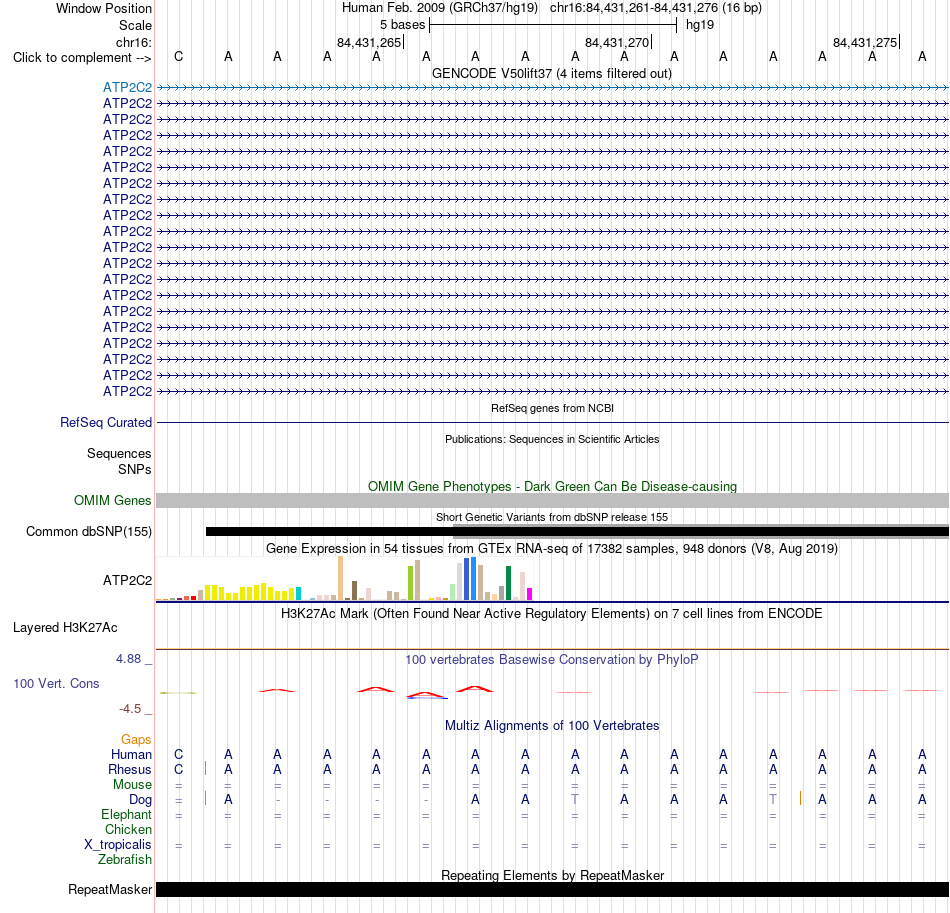Click ATP2C2 label beside the GTEx bar chart
This screenshot has width=950, height=913.
[127, 580]
